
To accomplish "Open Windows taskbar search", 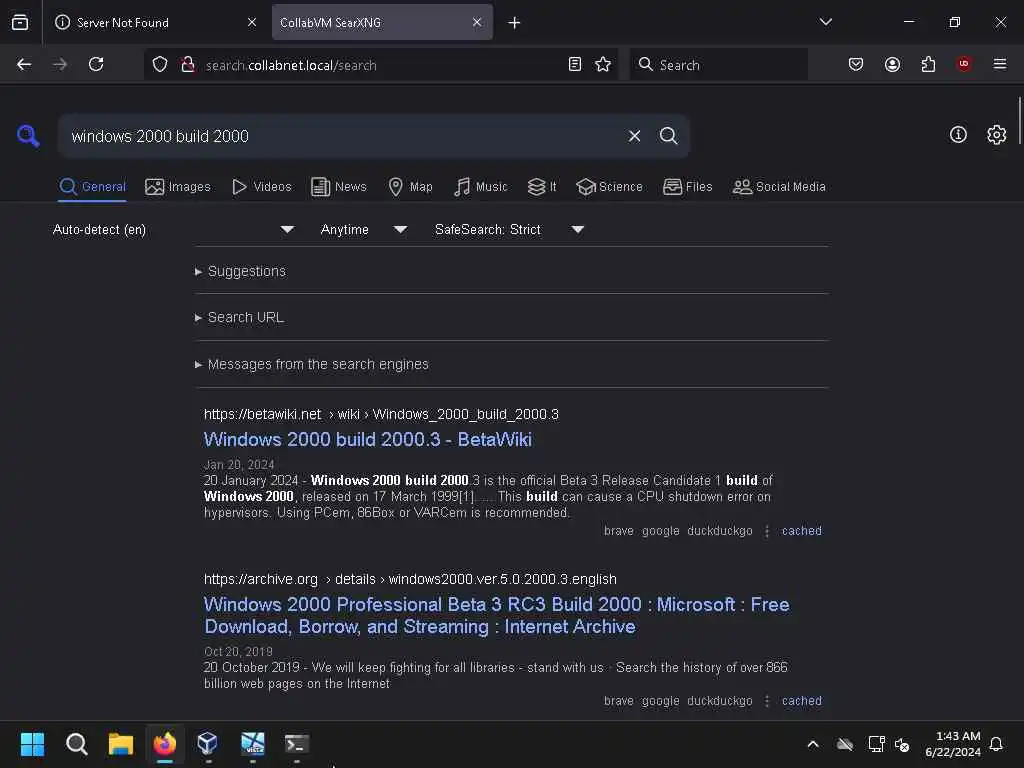I will 76,744.
